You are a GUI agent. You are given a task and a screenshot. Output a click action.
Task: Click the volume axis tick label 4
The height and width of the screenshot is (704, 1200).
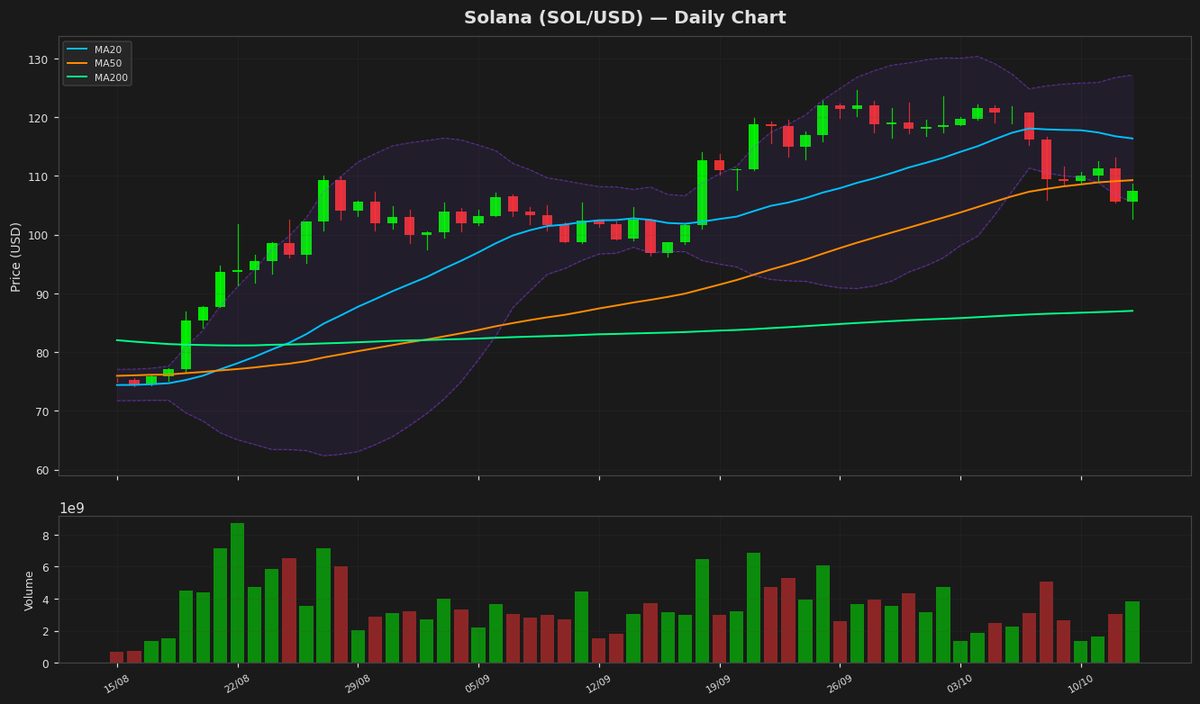46,600
